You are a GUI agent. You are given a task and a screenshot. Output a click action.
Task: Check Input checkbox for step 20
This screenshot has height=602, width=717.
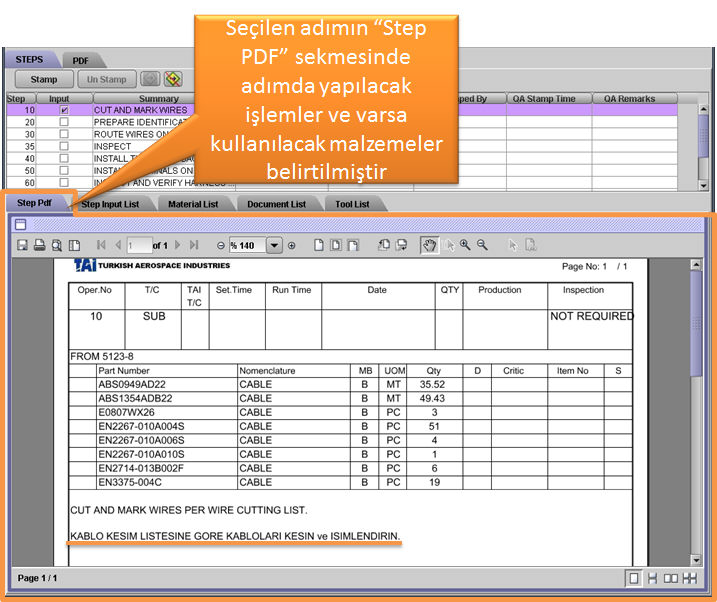tap(64, 122)
